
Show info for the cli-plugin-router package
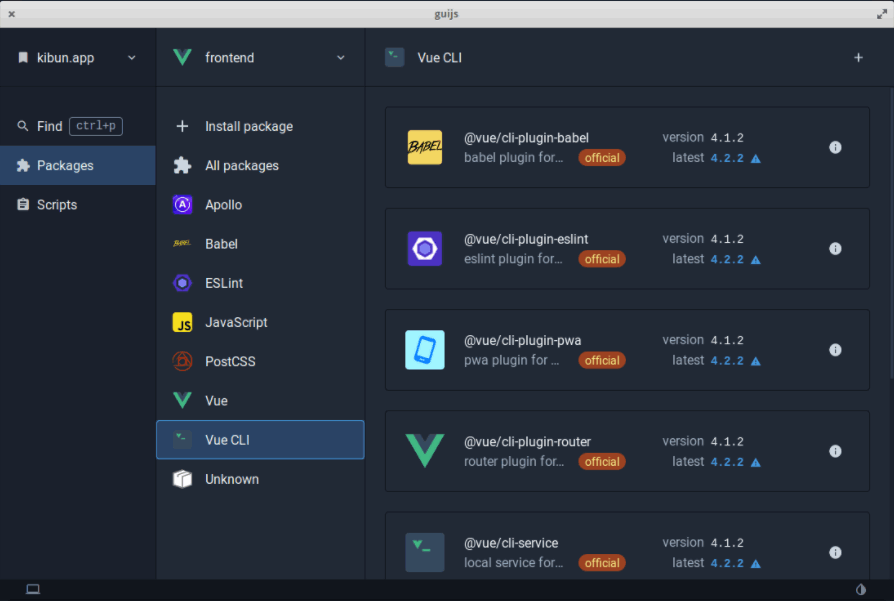(x=835, y=451)
